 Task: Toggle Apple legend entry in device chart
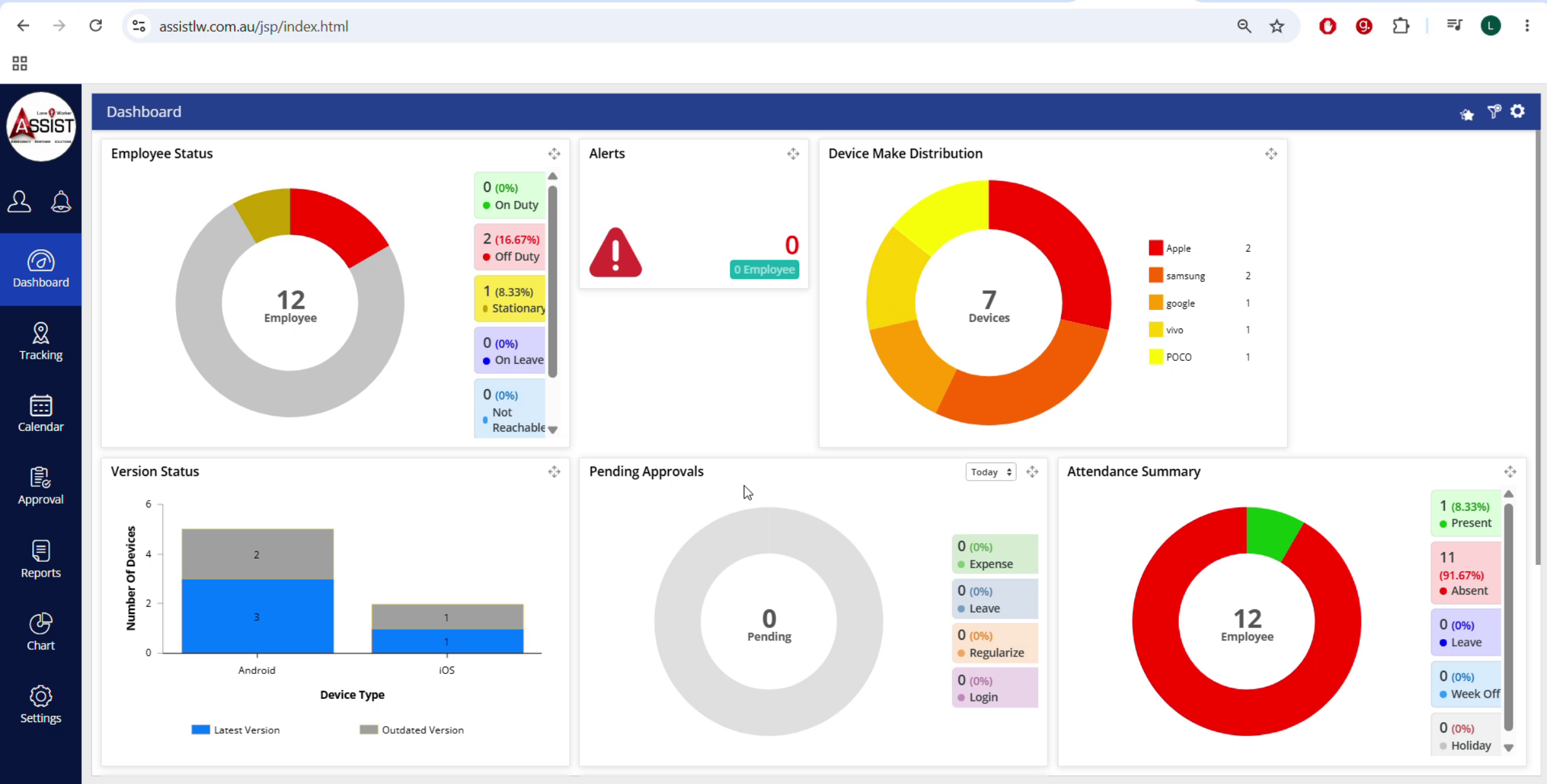click(x=1170, y=248)
